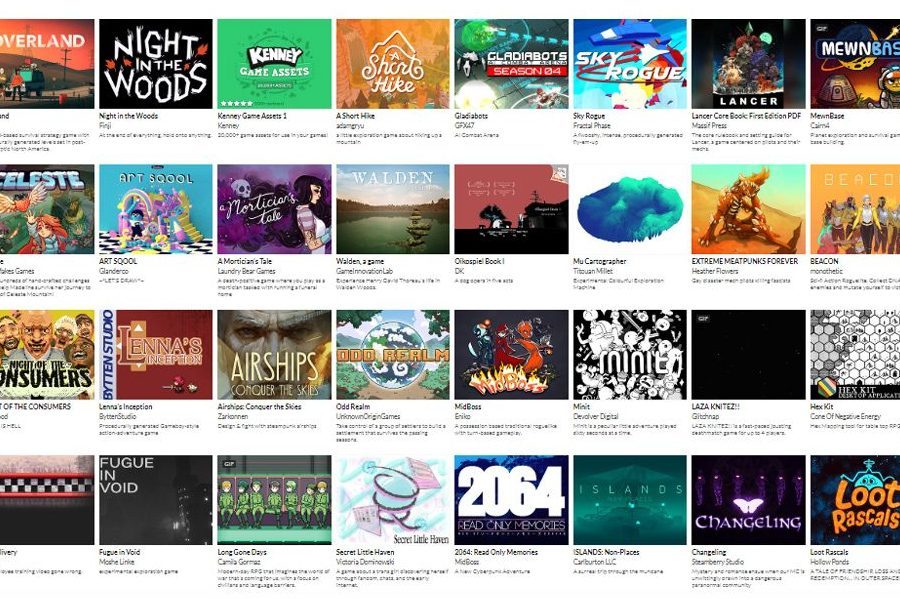Open the Gladiabots Season 04 thumbnail

click(511, 64)
